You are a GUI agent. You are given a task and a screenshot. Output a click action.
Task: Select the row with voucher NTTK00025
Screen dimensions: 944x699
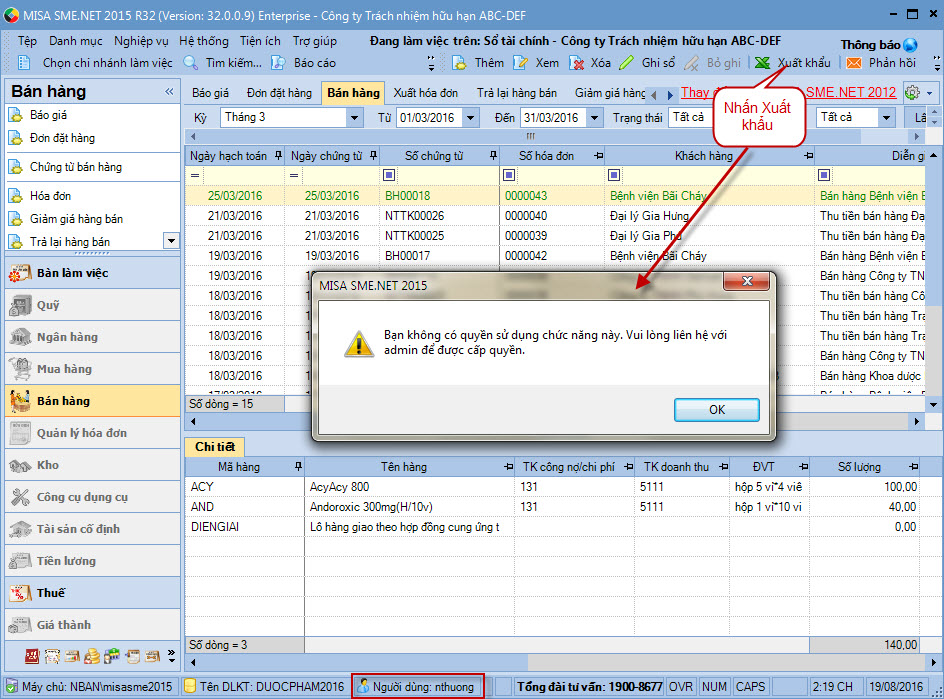click(x=554, y=235)
